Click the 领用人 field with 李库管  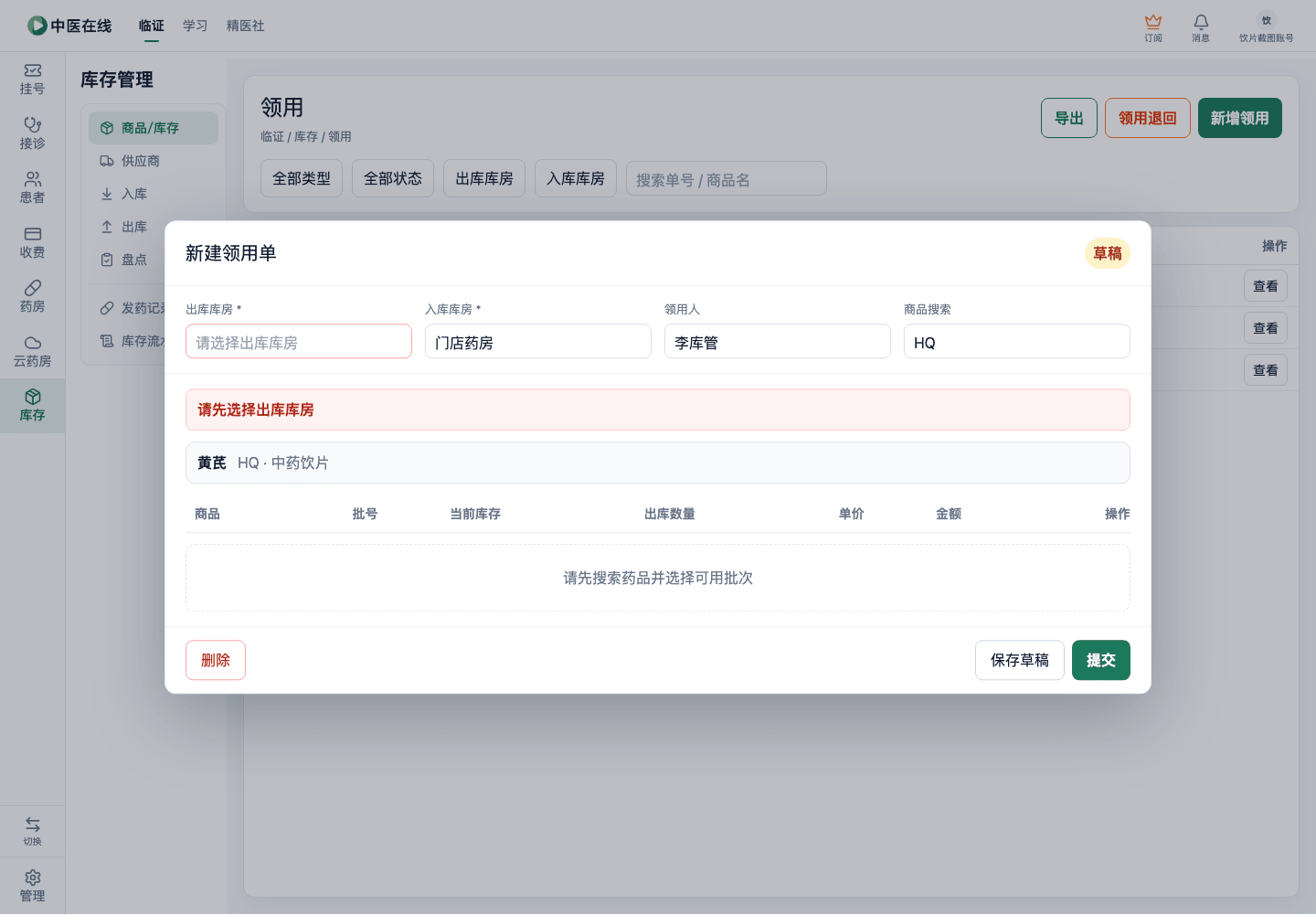tap(778, 342)
